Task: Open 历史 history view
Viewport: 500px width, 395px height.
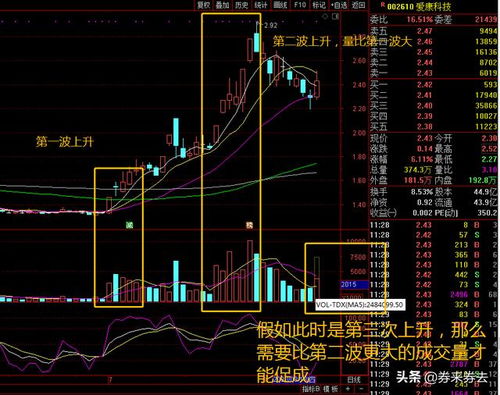Action: (242, 5)
